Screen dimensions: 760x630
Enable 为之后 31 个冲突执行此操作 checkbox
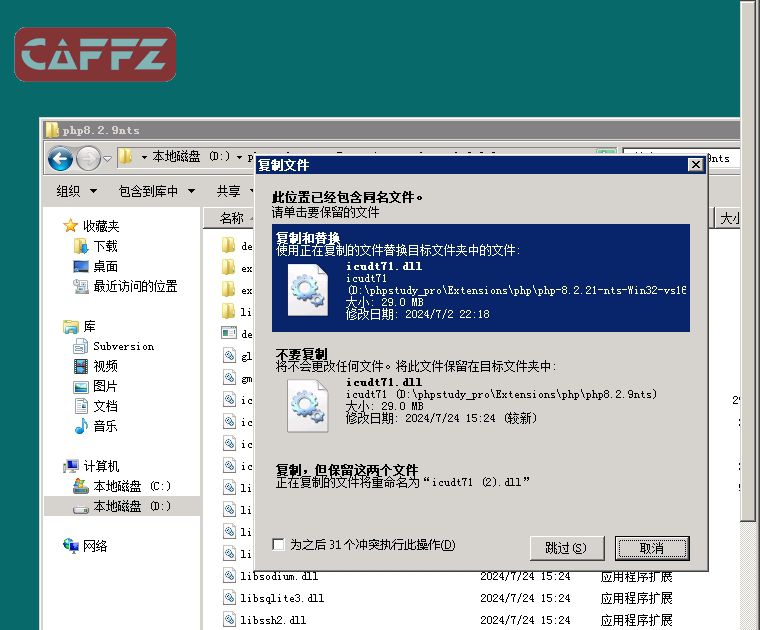point(279,545)
